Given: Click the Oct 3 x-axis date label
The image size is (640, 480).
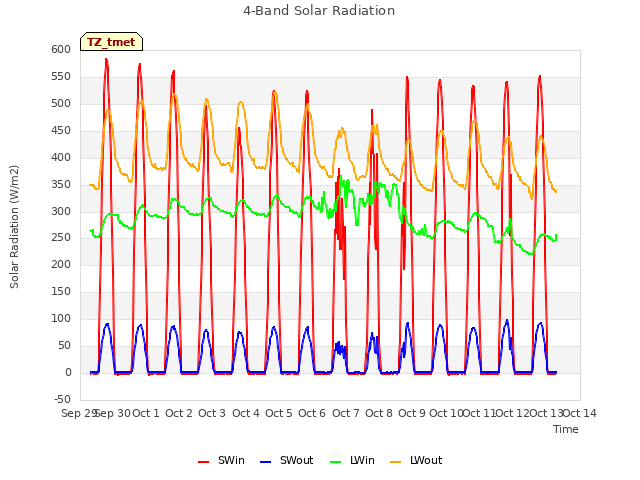Looking at the screenshot, I should (212, 413).
